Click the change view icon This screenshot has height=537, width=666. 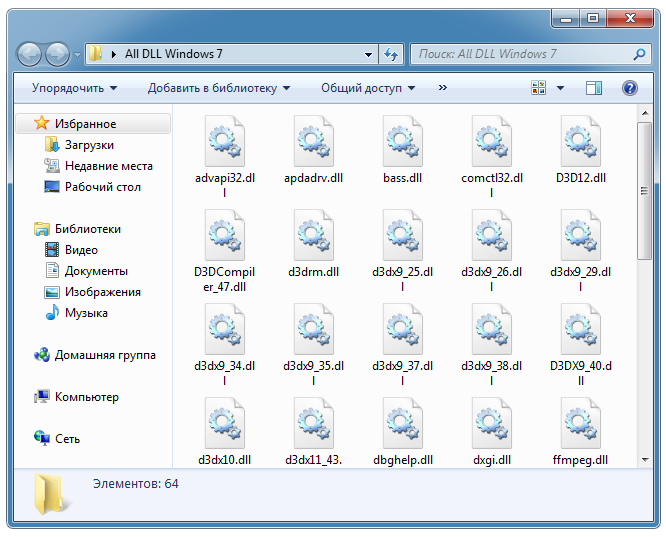(x=539, y=88)
